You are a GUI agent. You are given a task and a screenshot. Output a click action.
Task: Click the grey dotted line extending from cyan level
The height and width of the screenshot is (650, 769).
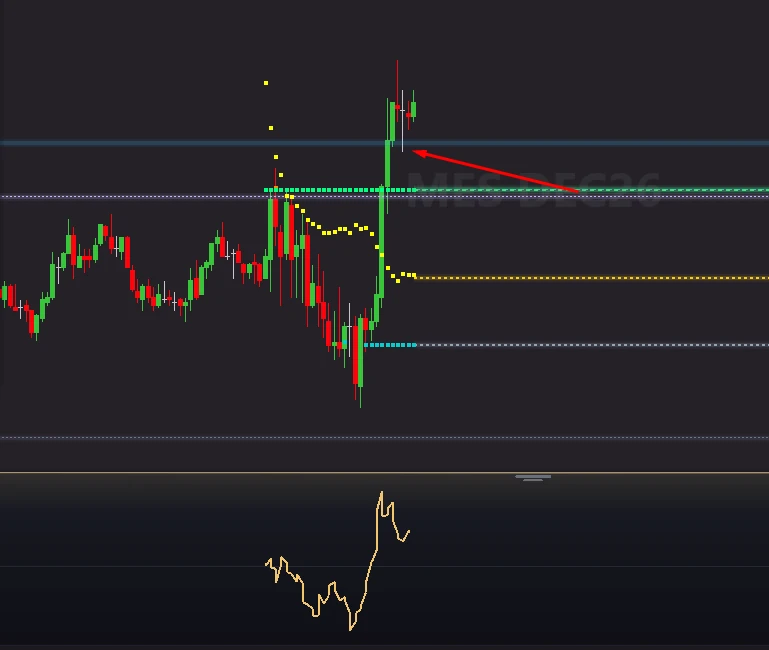(592, 345)
